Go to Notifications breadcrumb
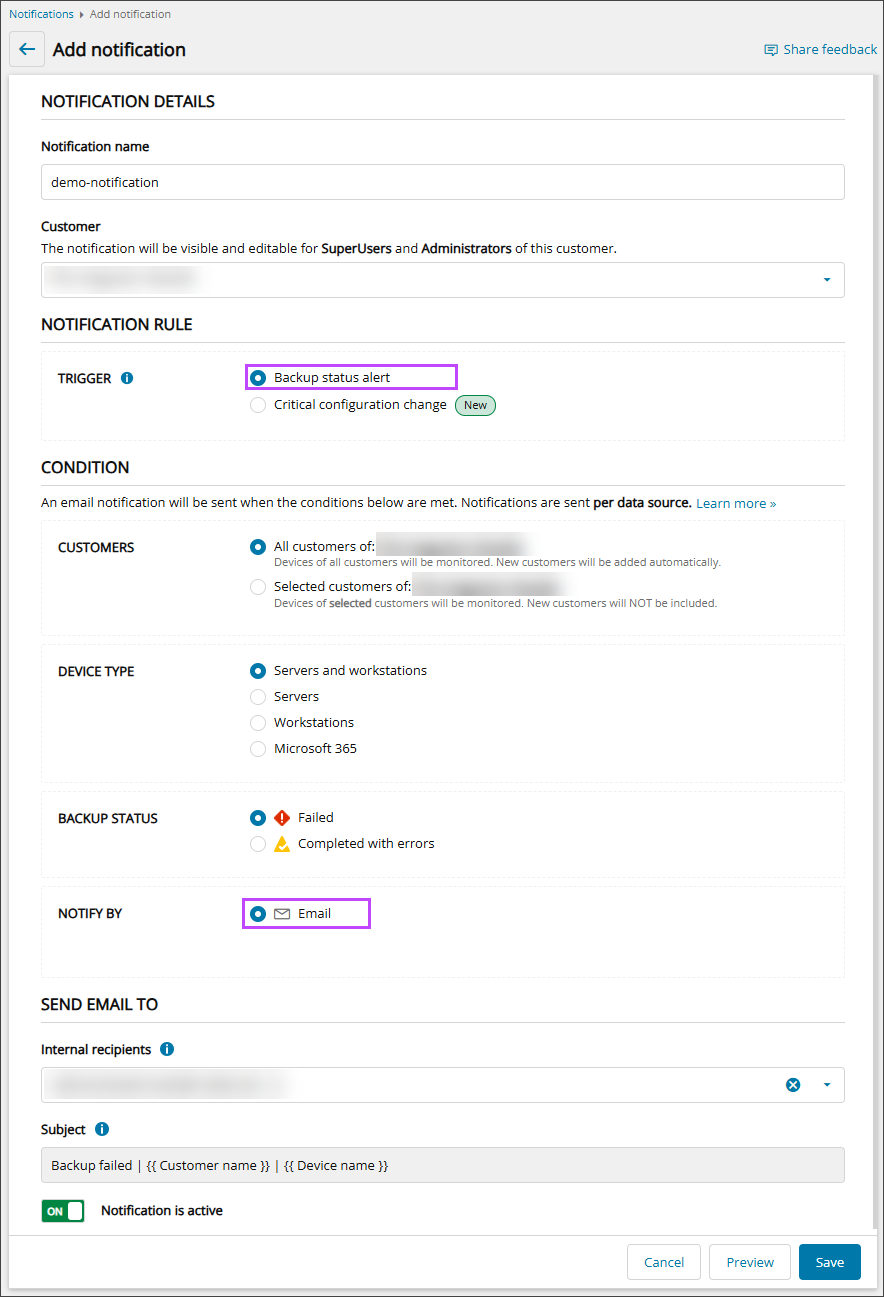 41,14
